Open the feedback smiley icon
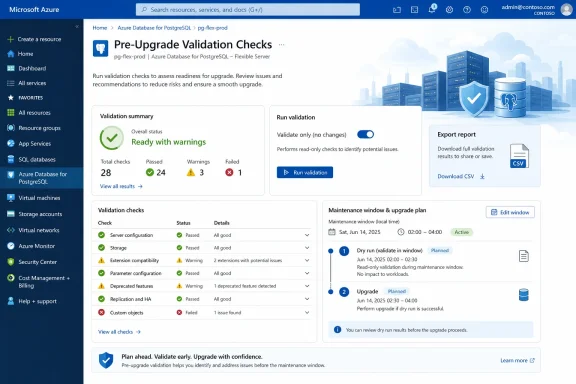576x384 pixels. point(485,10)
